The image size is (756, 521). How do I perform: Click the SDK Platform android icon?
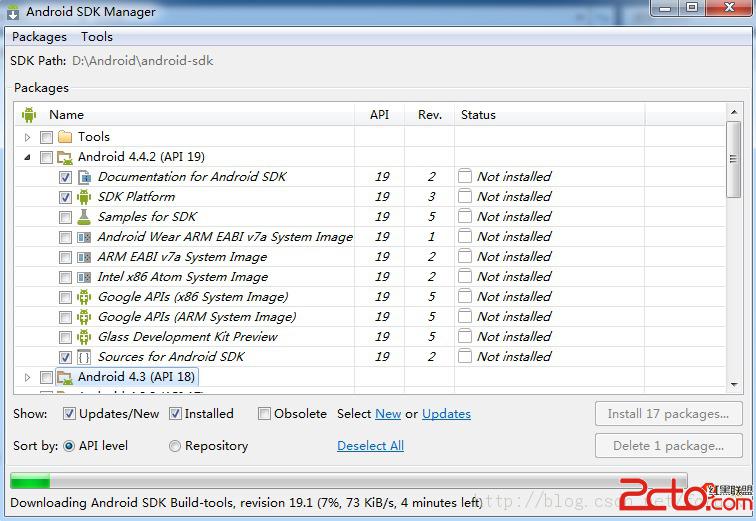click(x=84, y=197)
